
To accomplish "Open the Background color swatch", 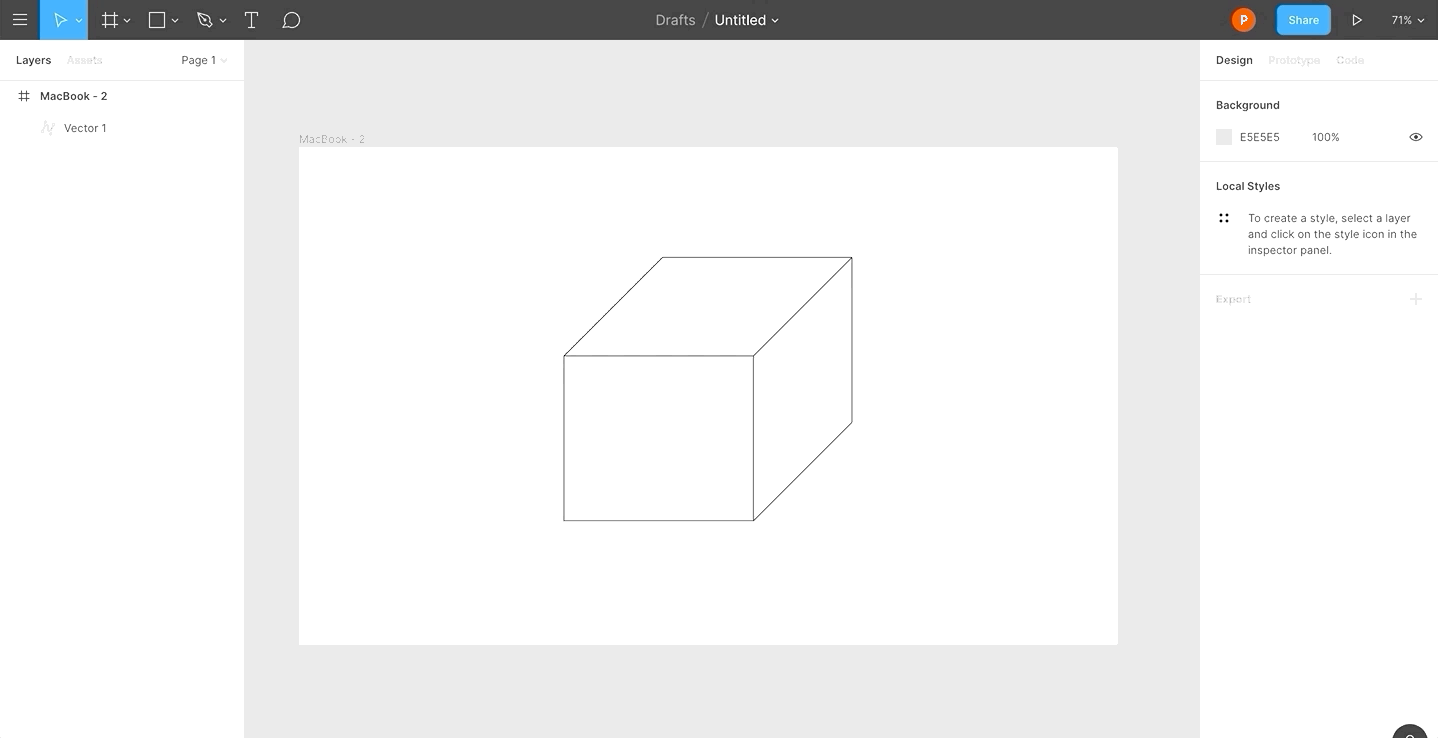I will 1223,137.
